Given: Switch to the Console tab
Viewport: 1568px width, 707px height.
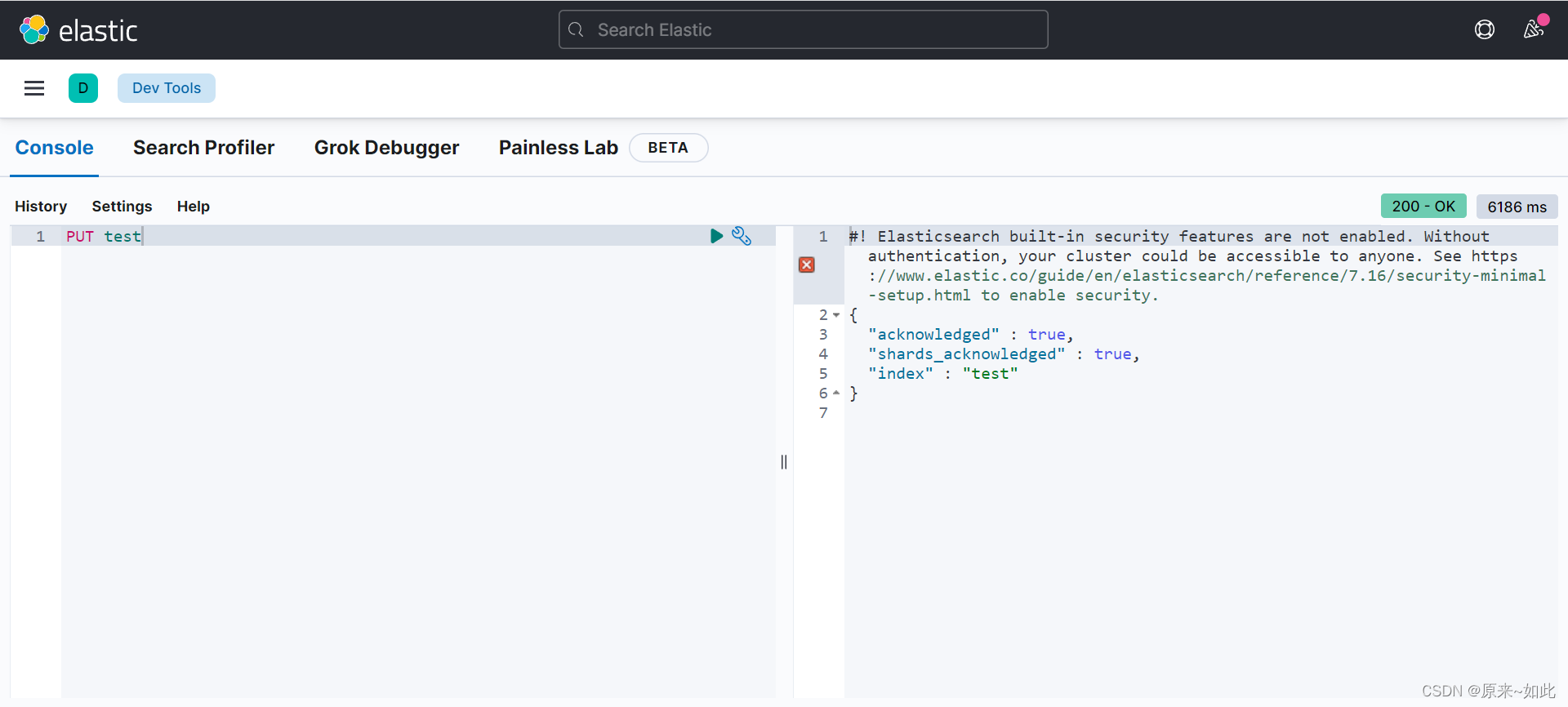Looking at the screenshot, I should pos(55,148).
